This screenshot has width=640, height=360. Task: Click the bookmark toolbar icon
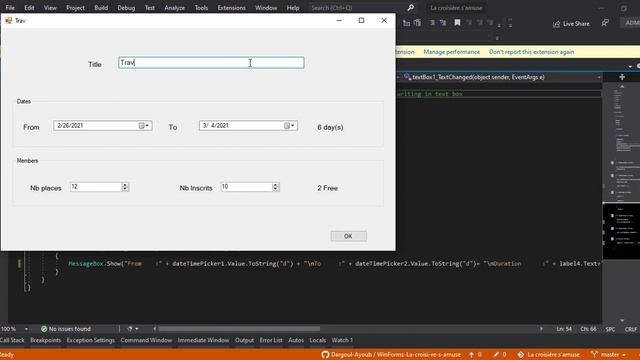pyautogui.click(x=457, y=23)
